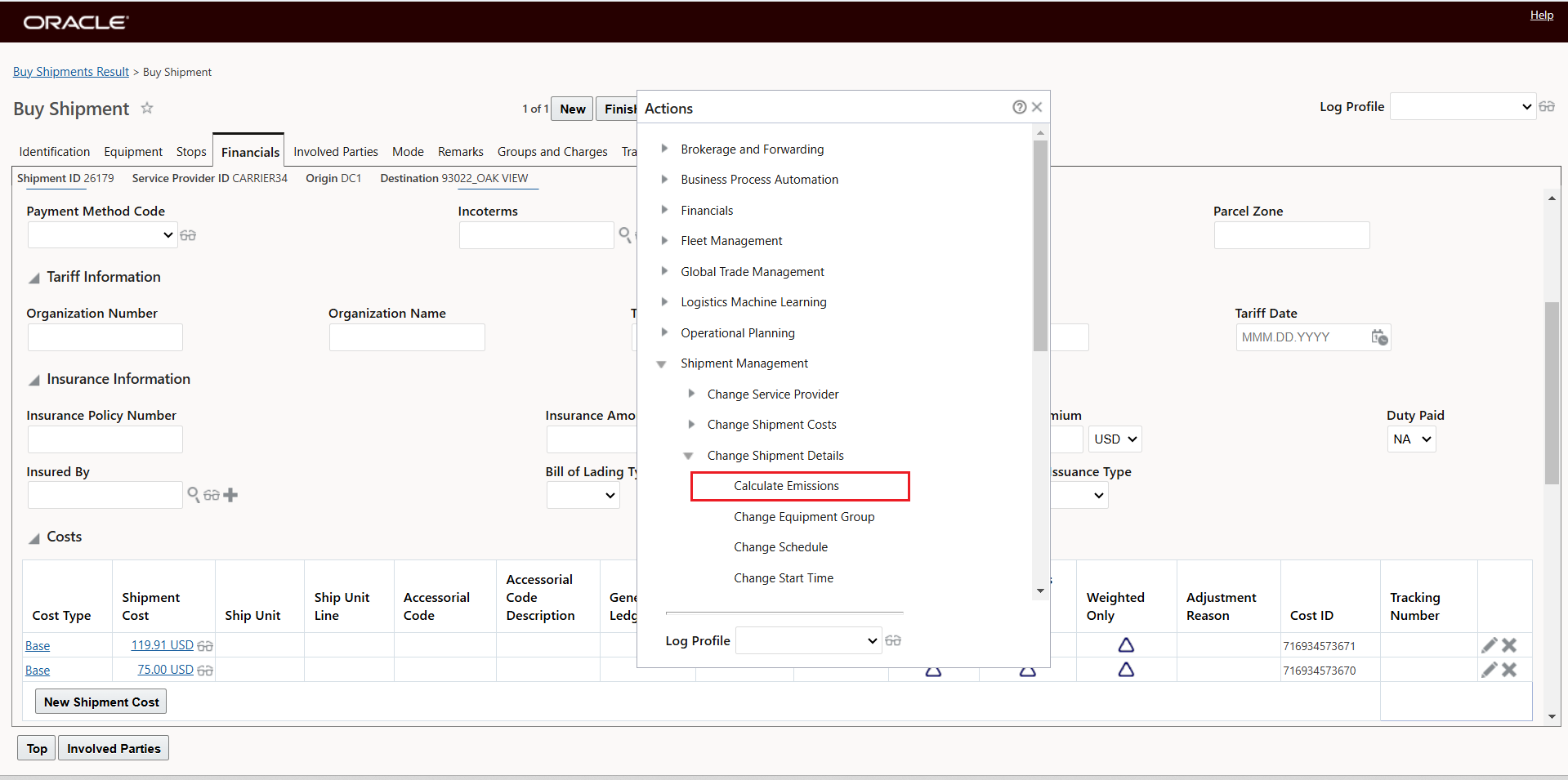The image size is (1568, 780).
Task: View Log Profile glasses icon top right
Action: [x=1547, y=106]
